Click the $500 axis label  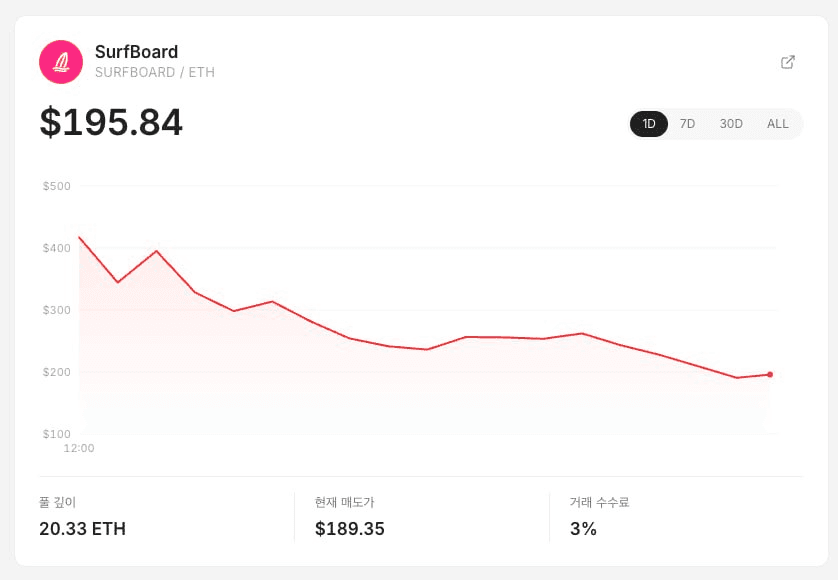(57, 186)
